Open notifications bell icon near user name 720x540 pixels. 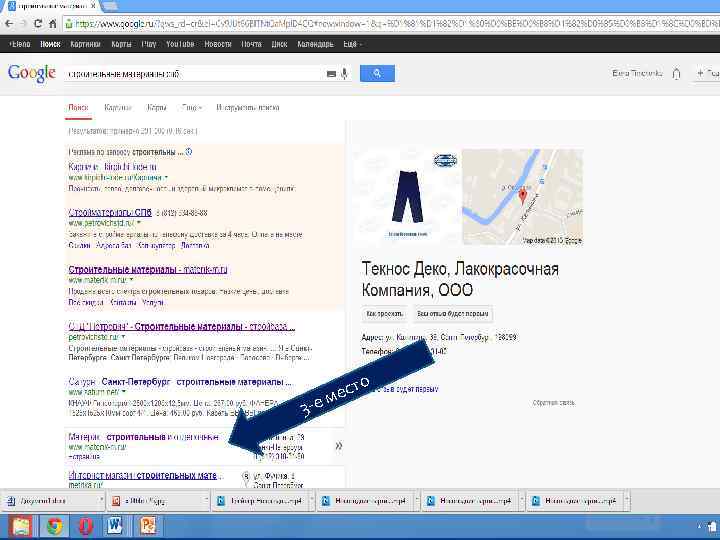click(x=676, y=73)
